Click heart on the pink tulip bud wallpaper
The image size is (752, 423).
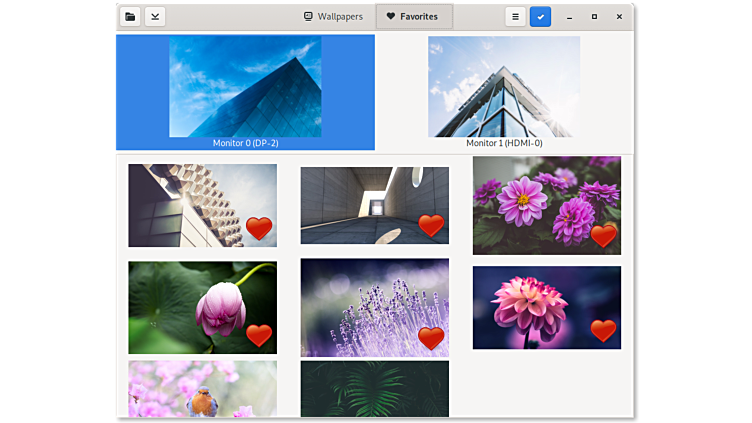(259, 336)
